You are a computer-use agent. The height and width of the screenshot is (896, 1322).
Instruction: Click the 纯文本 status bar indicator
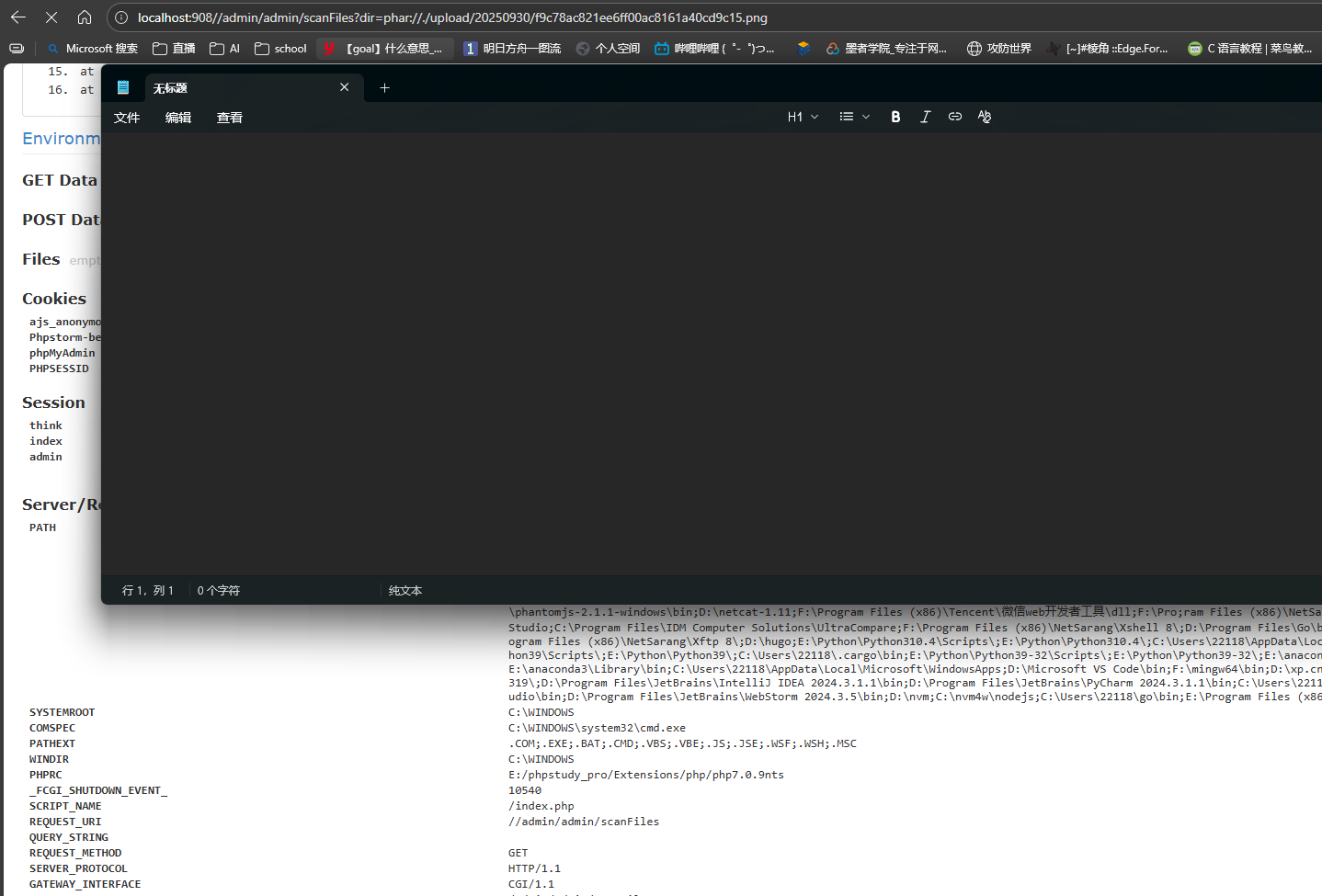tap(405, 591)
